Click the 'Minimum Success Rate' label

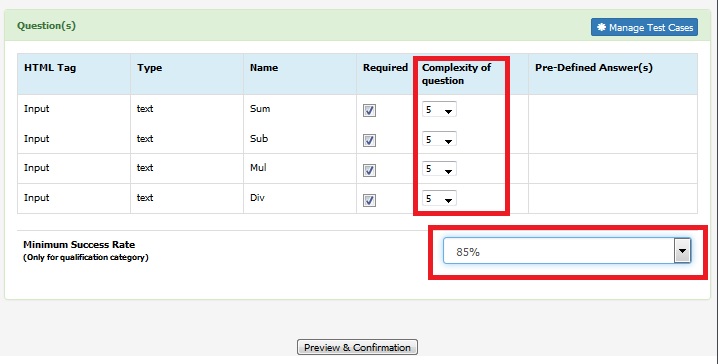(x=79, y=244)
